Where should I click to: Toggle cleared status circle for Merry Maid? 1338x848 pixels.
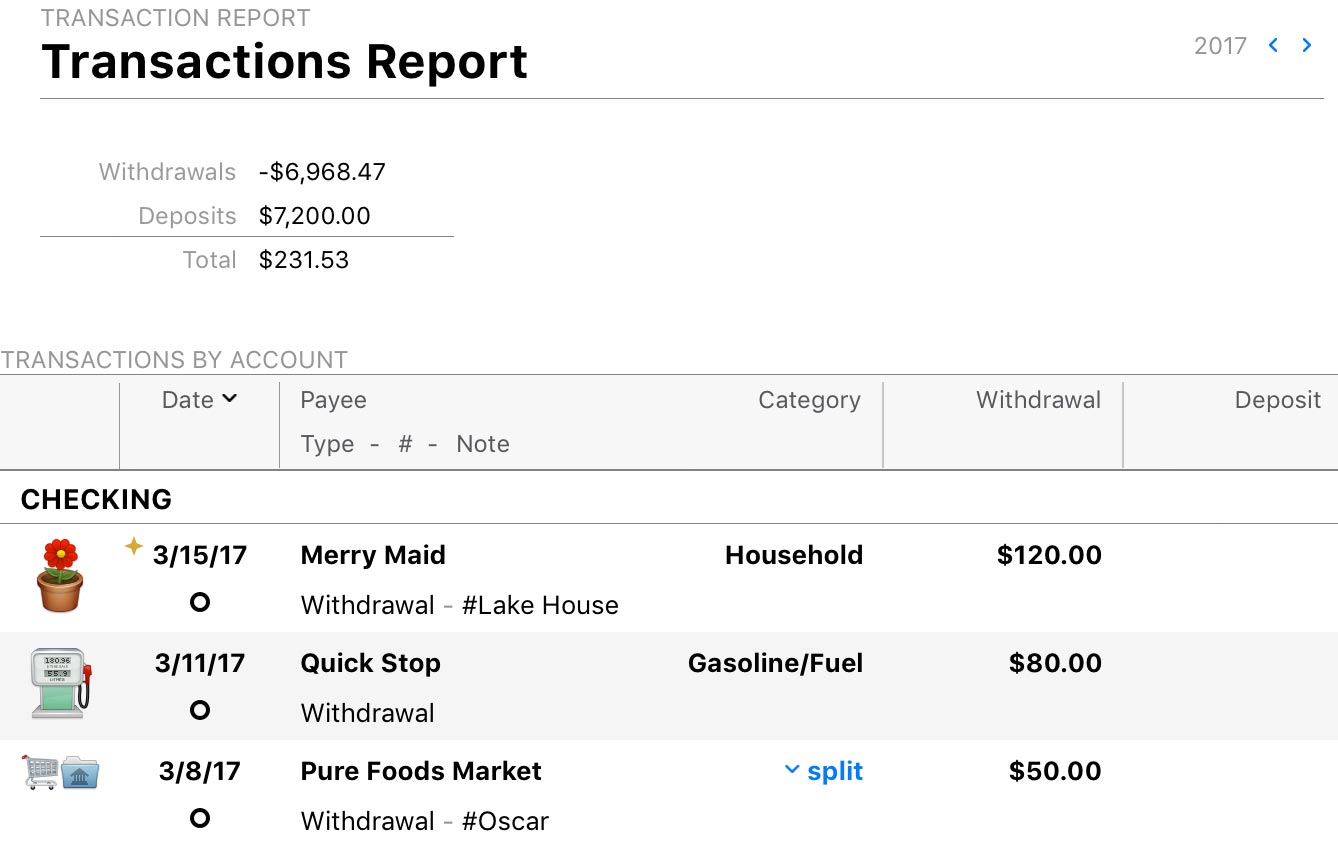pos(200,602)
